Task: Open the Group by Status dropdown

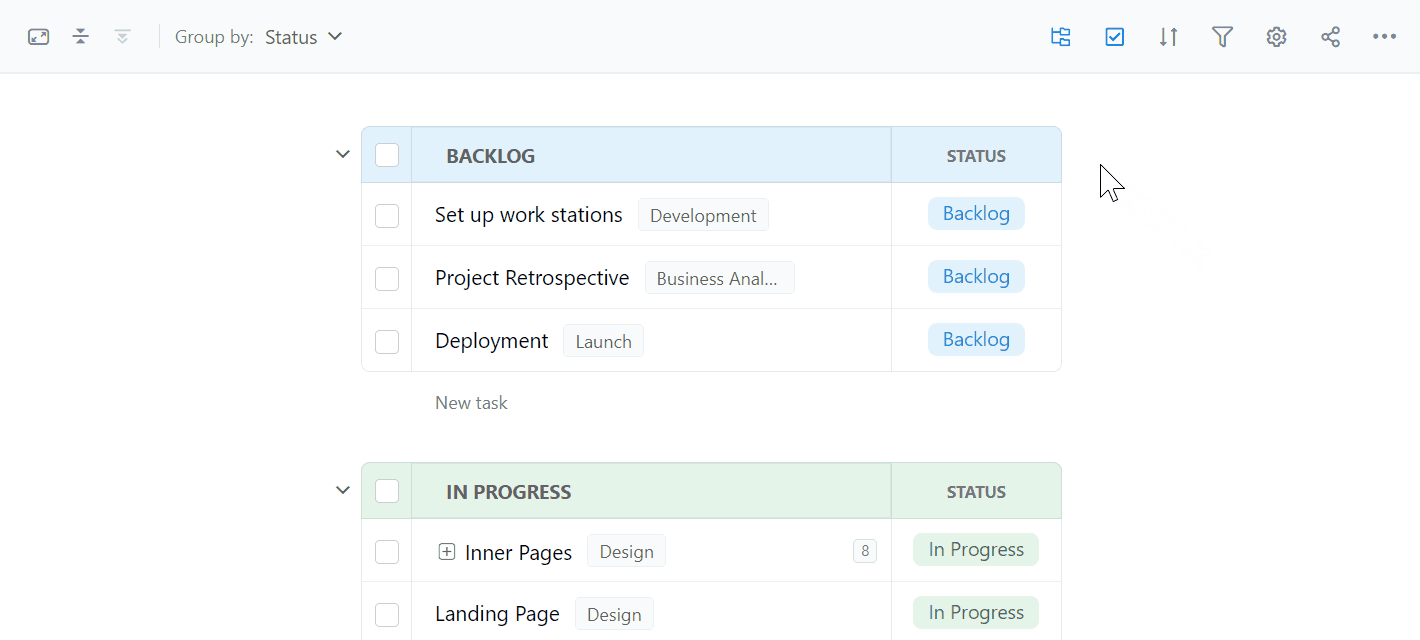Action: tap(301, 36)
